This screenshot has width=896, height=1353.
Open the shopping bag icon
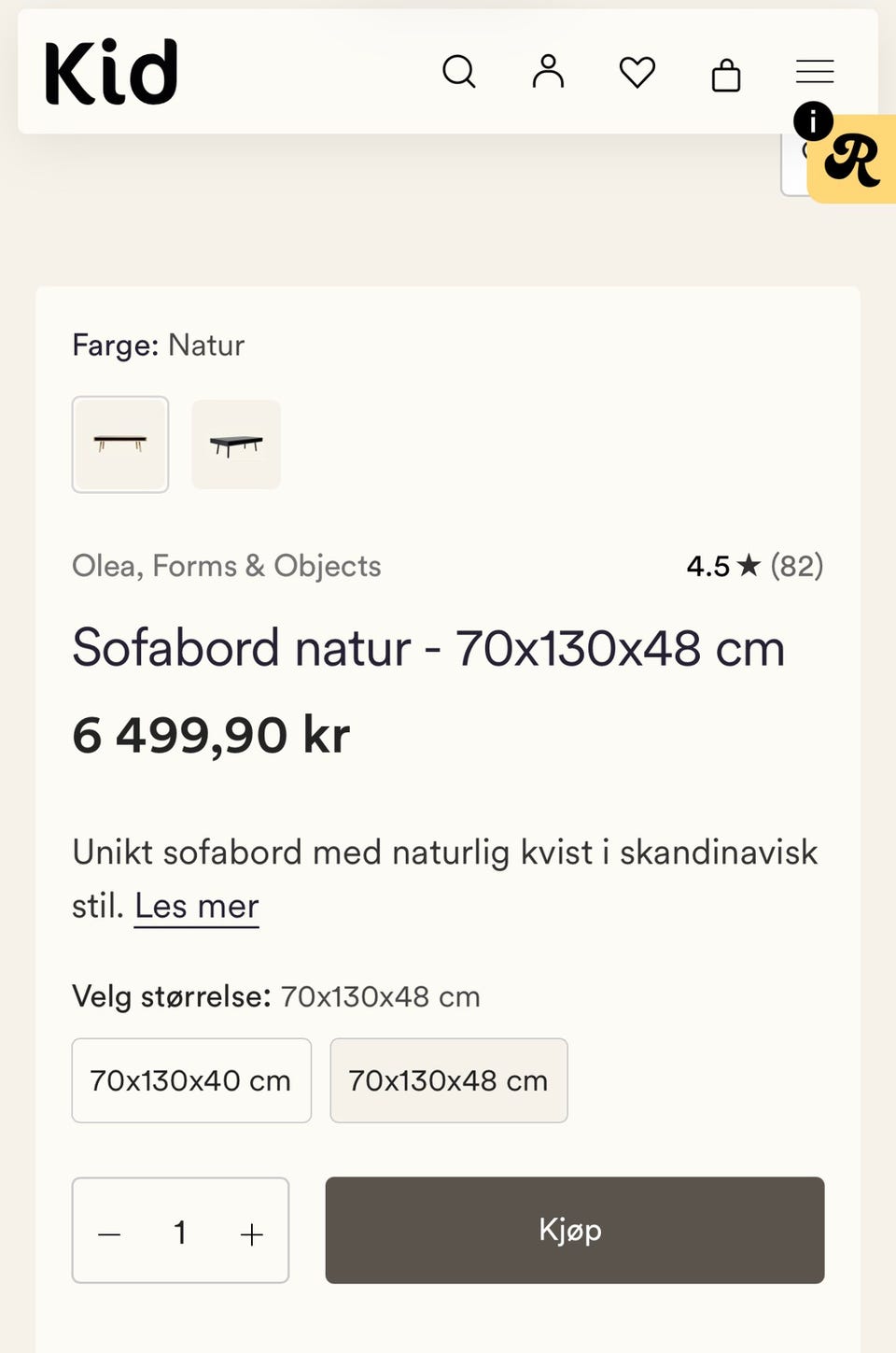pos(726,74)
